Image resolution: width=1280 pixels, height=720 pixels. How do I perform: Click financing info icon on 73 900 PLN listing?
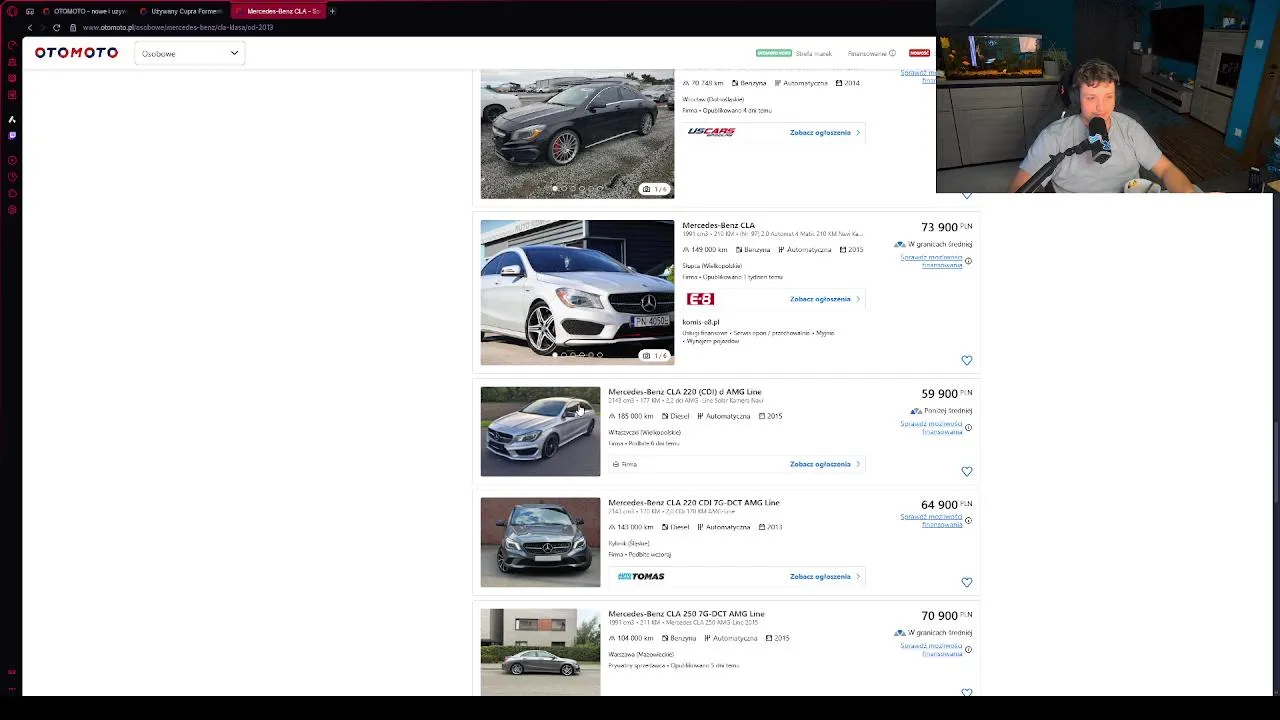[968, 261]
